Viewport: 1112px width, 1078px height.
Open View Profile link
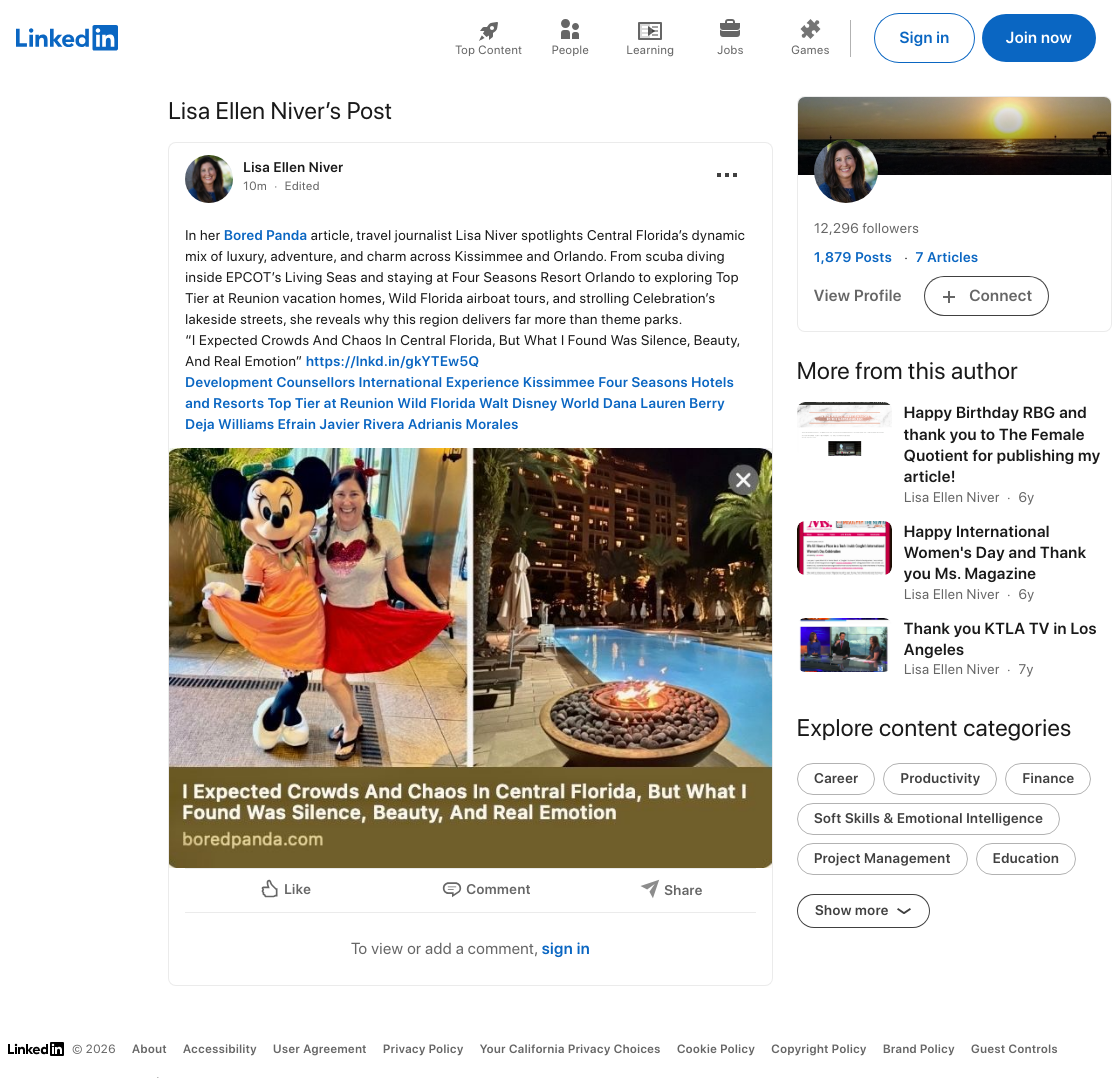point(857,296)
